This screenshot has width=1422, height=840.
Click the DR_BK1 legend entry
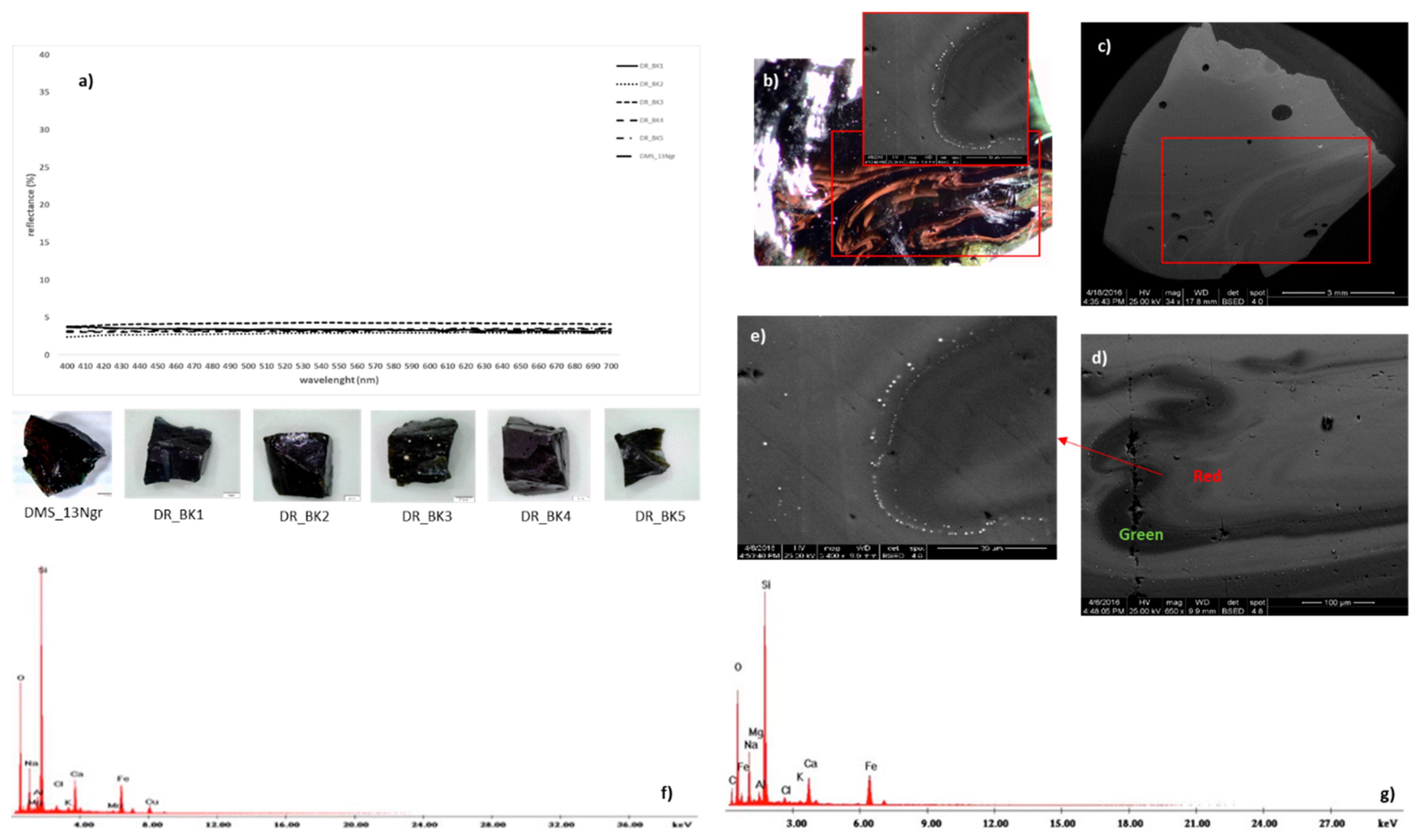click(x=651, y=66)
